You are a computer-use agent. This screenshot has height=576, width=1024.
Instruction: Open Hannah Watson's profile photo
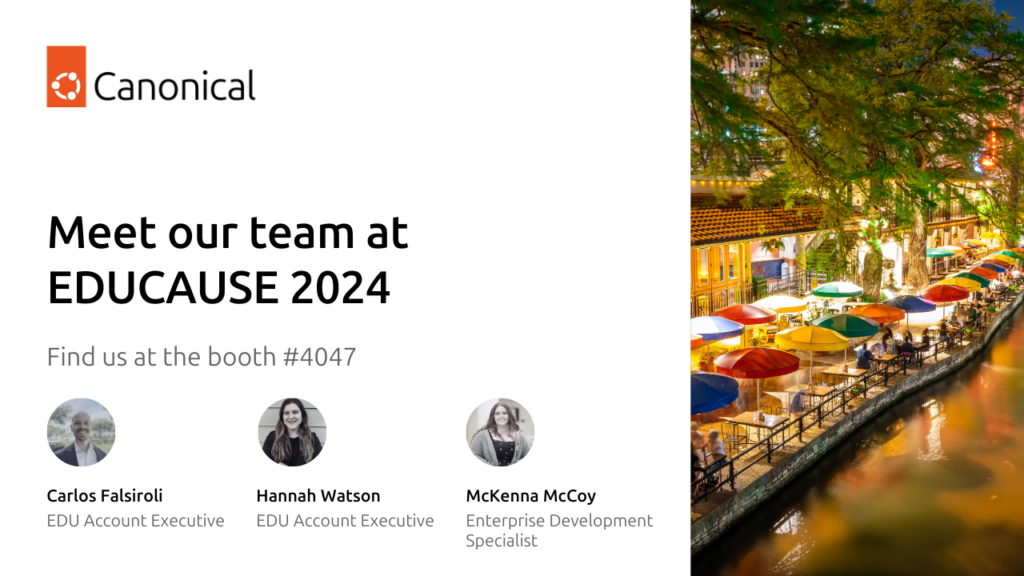tap(292, 432)
